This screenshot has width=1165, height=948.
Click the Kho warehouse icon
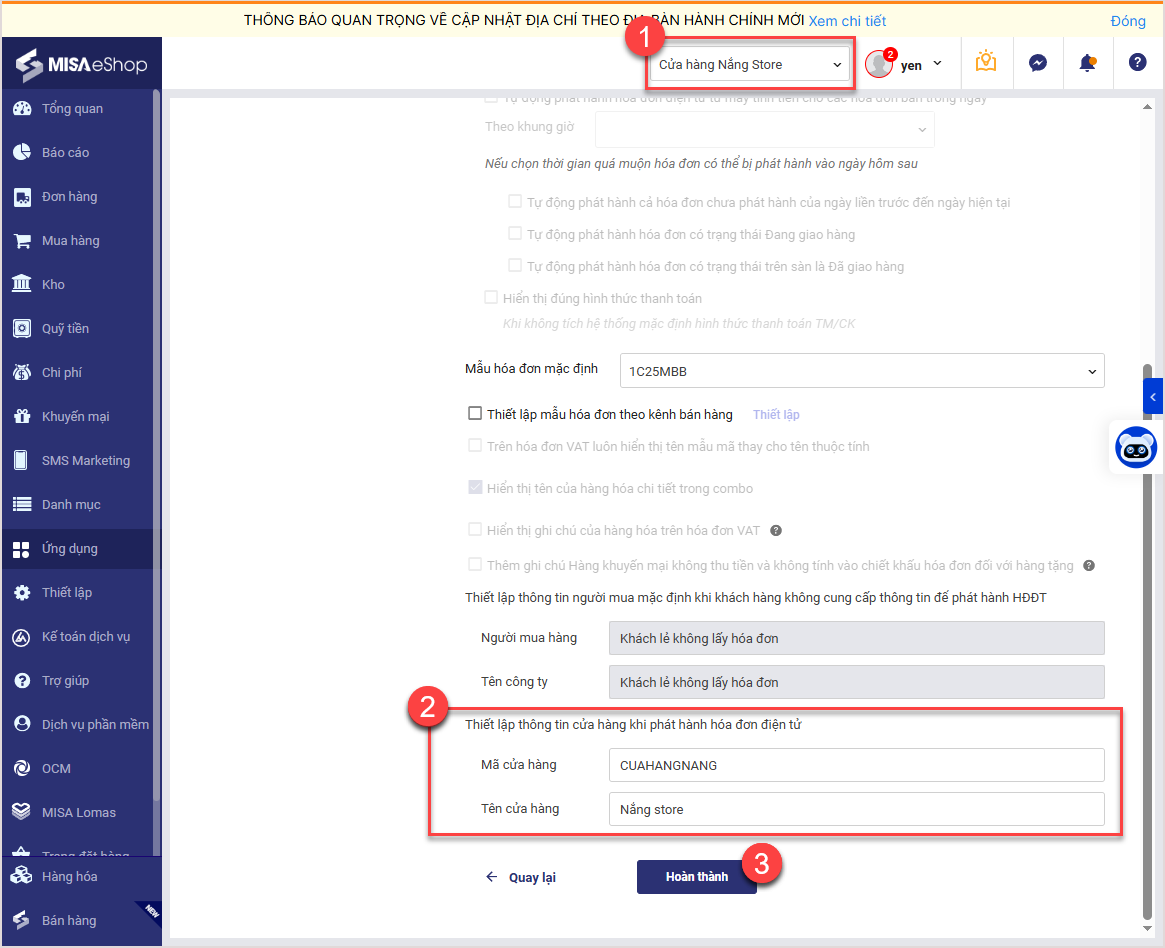pos(22,284)
